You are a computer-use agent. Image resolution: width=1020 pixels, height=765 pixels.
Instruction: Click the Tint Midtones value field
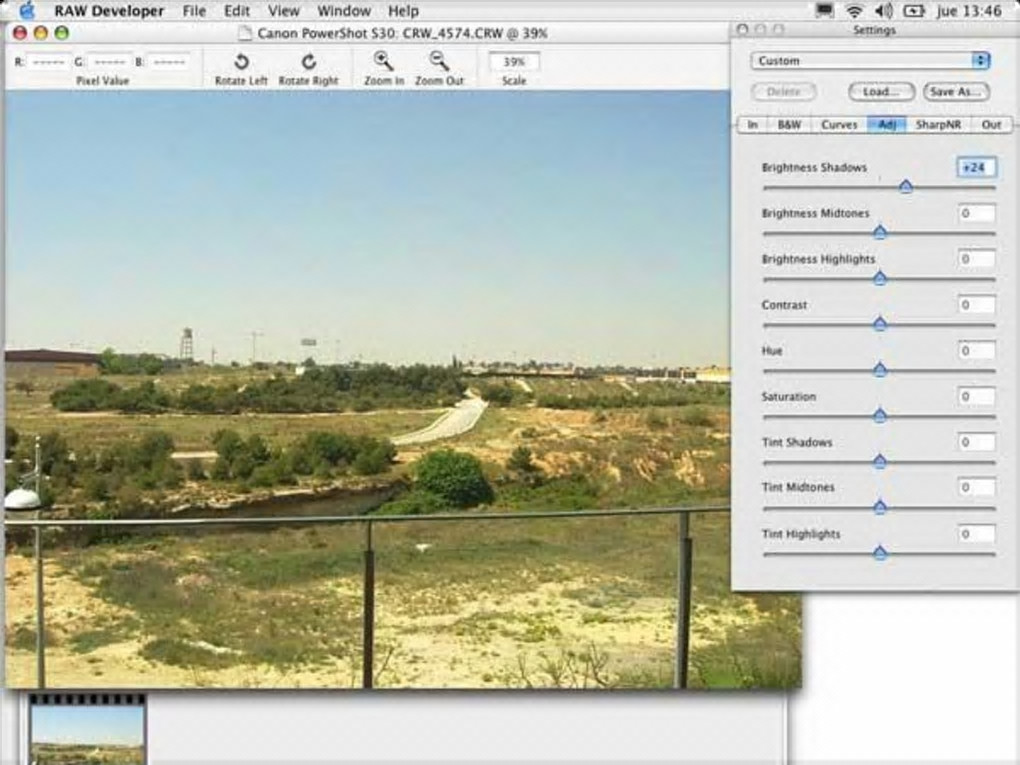[976, 487]
